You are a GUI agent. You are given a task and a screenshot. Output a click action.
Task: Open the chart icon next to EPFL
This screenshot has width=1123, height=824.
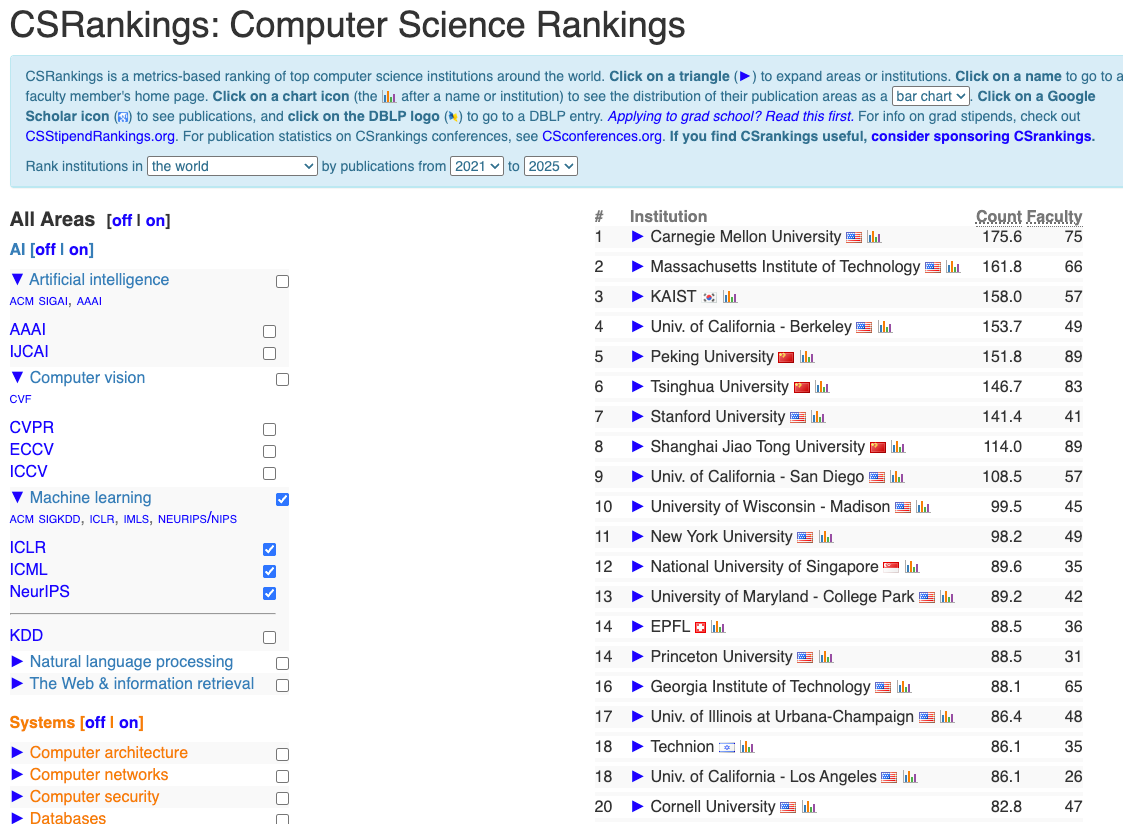click(718, 627)
